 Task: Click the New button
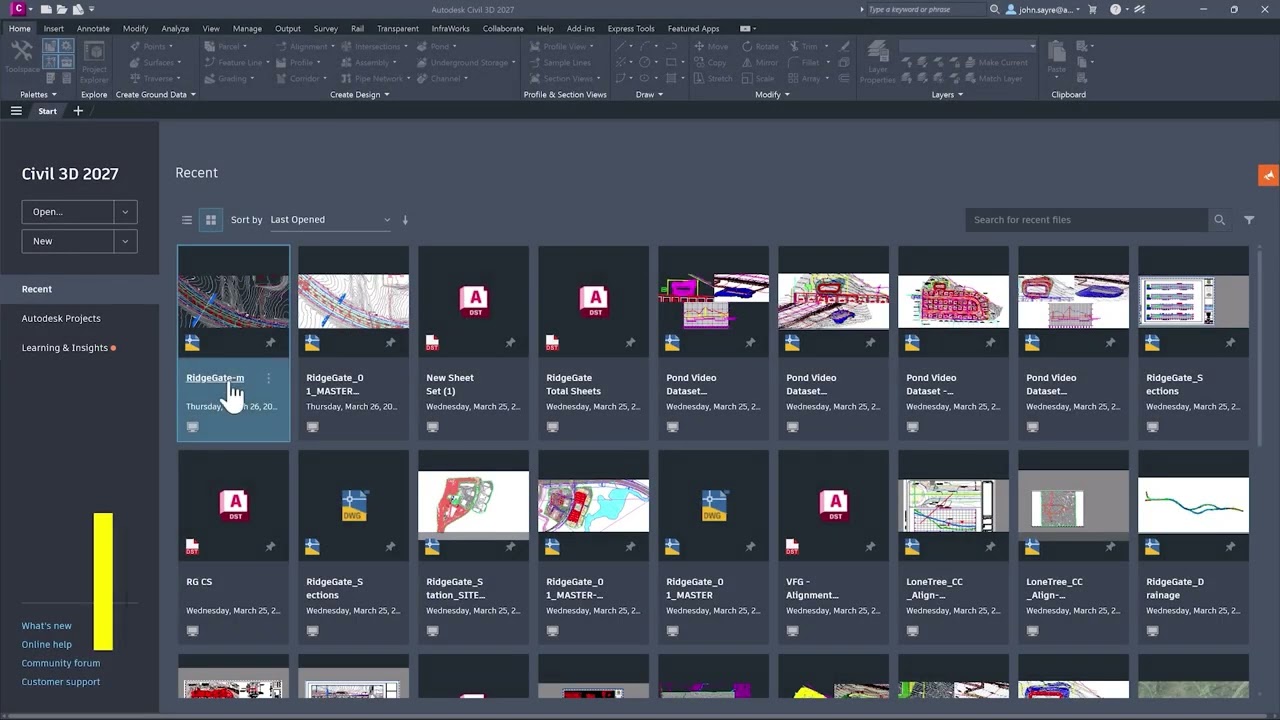(x=67, y=241)
